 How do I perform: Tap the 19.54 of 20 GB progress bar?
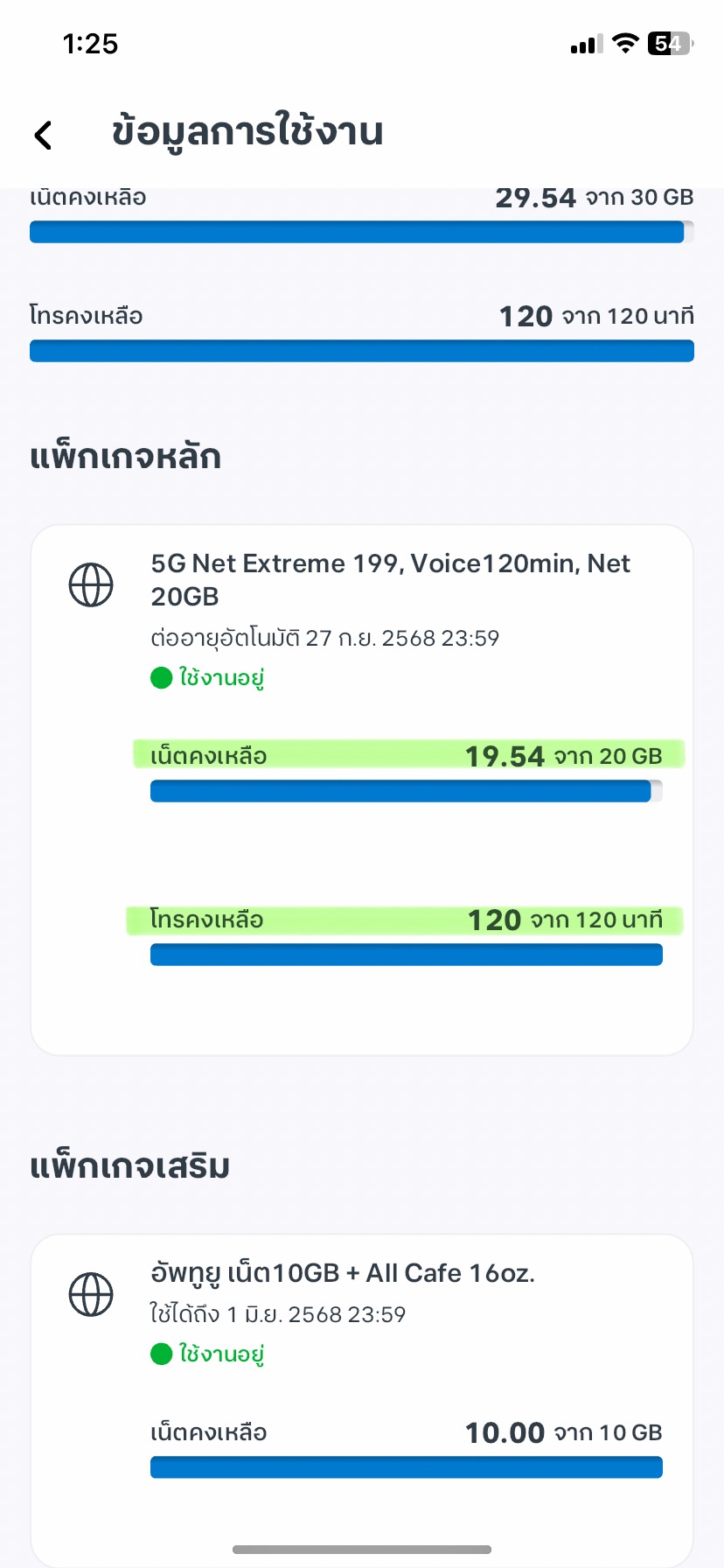pyautogui.click(x=406, y=791)
